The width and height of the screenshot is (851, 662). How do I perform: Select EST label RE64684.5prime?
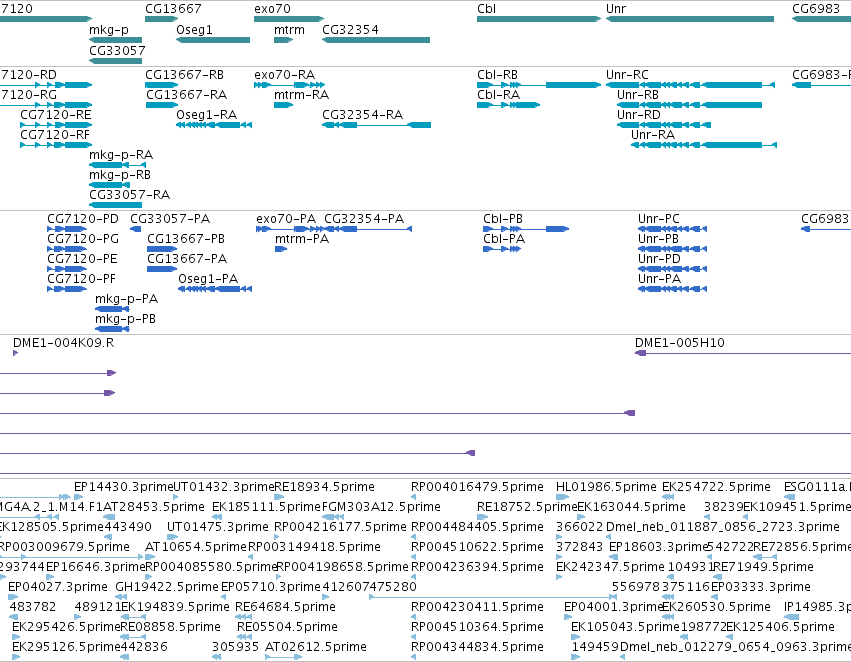tap(285, 607)
